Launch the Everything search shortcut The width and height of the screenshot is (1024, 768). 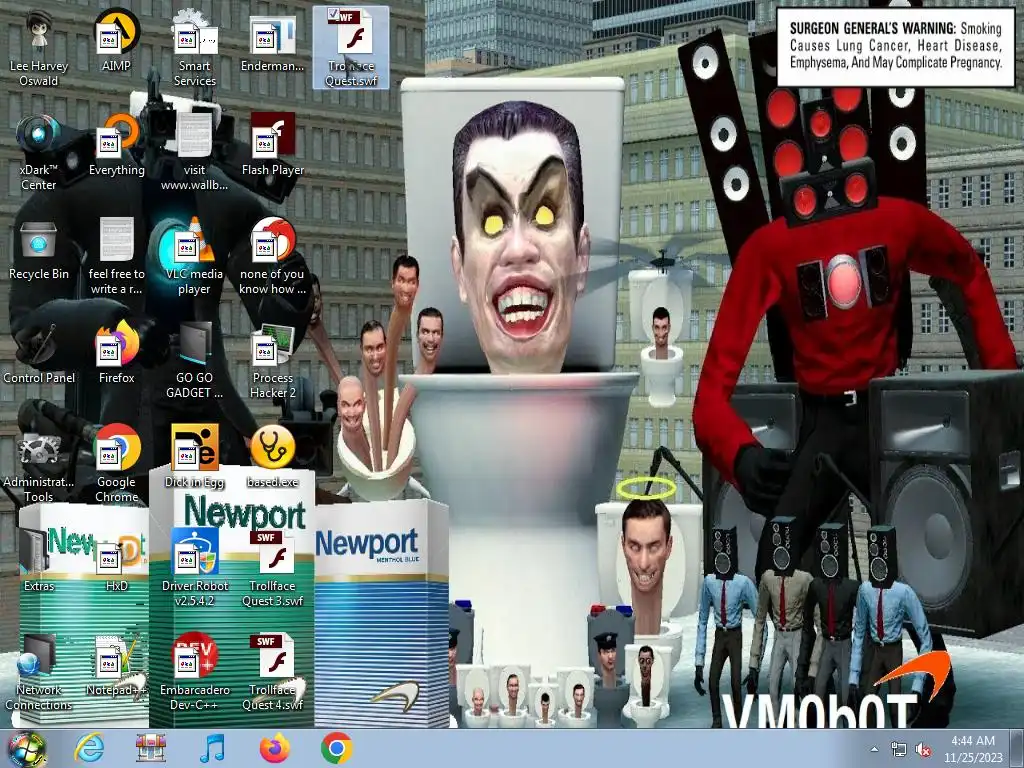pos(116,145)
